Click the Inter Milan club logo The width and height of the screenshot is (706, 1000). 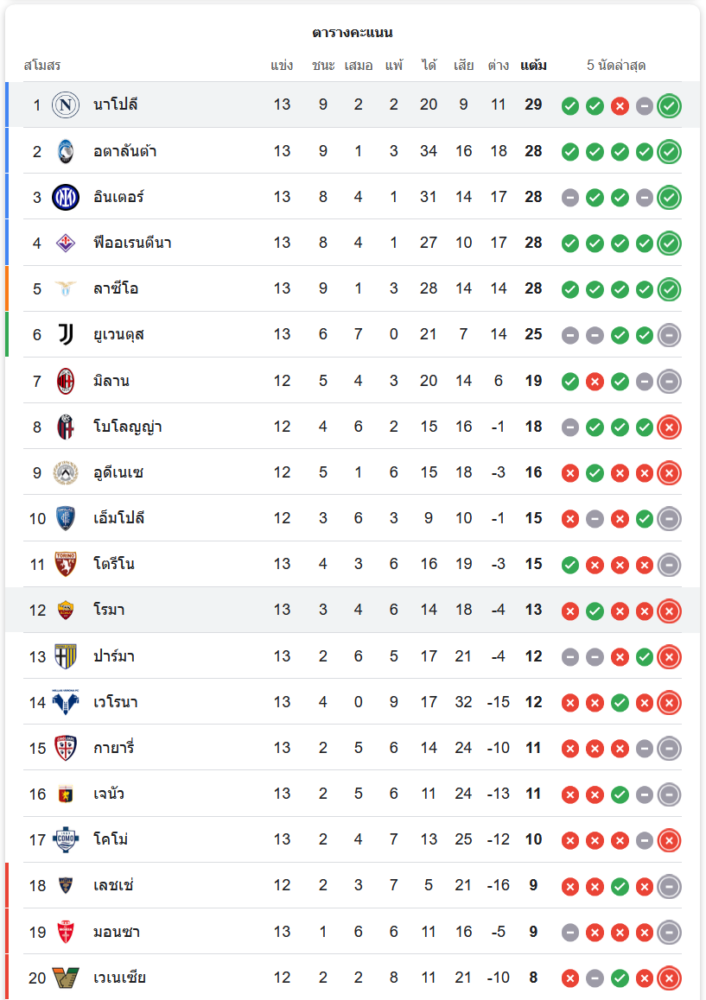[x=66, y=197]
